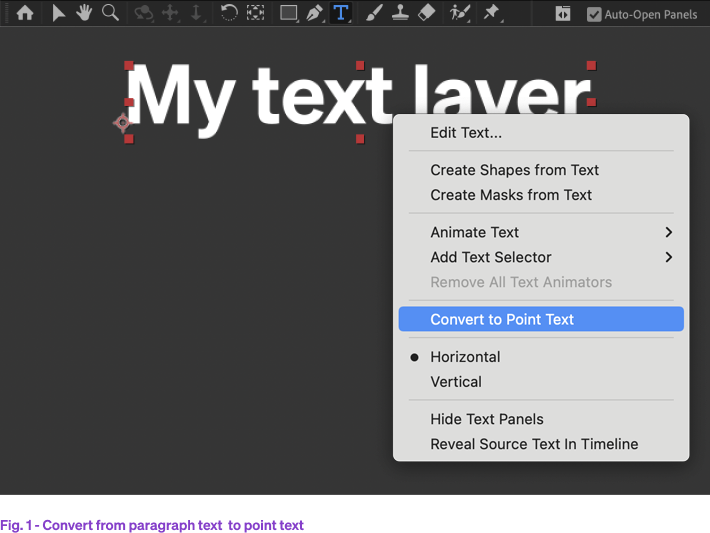The width and height of the screenshot is (710, 533).
Task: Select the Pen tool
Action: 315,13
